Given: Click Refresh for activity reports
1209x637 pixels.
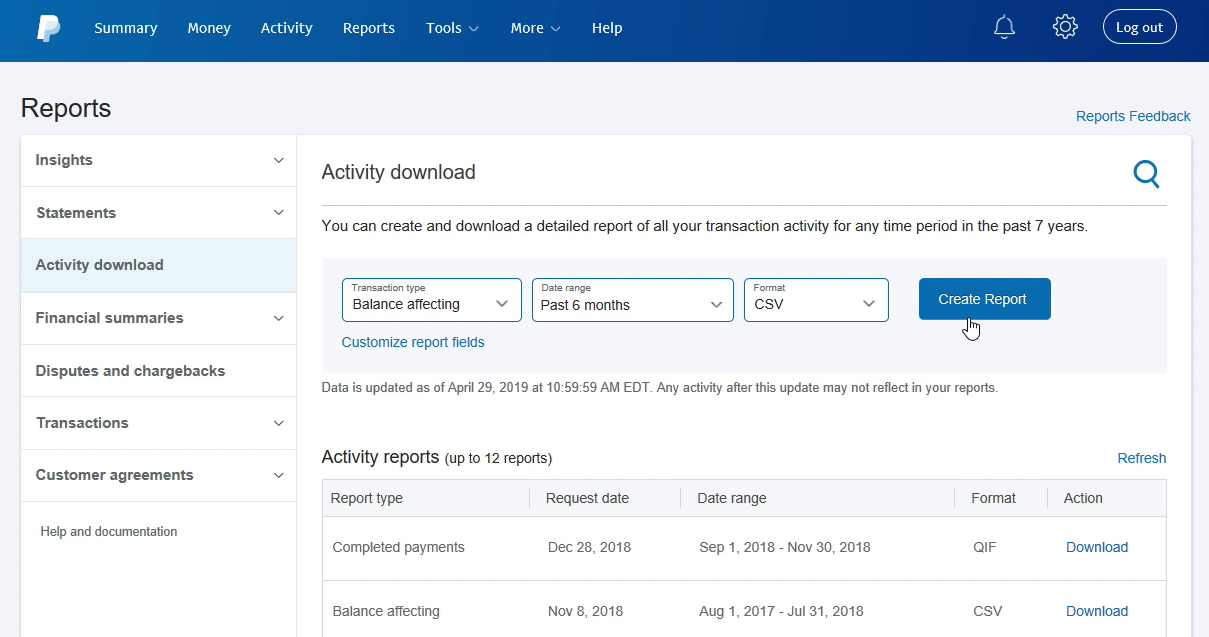Looking at the screenshot, I should tap(1142, 458).
